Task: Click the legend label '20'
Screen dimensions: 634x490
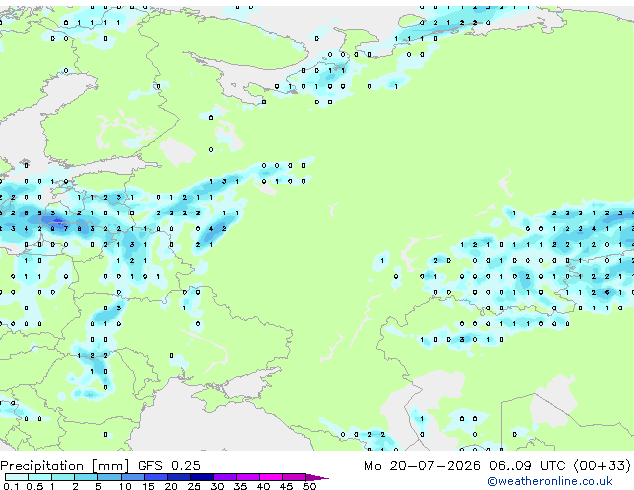Action: coord(171,486)
